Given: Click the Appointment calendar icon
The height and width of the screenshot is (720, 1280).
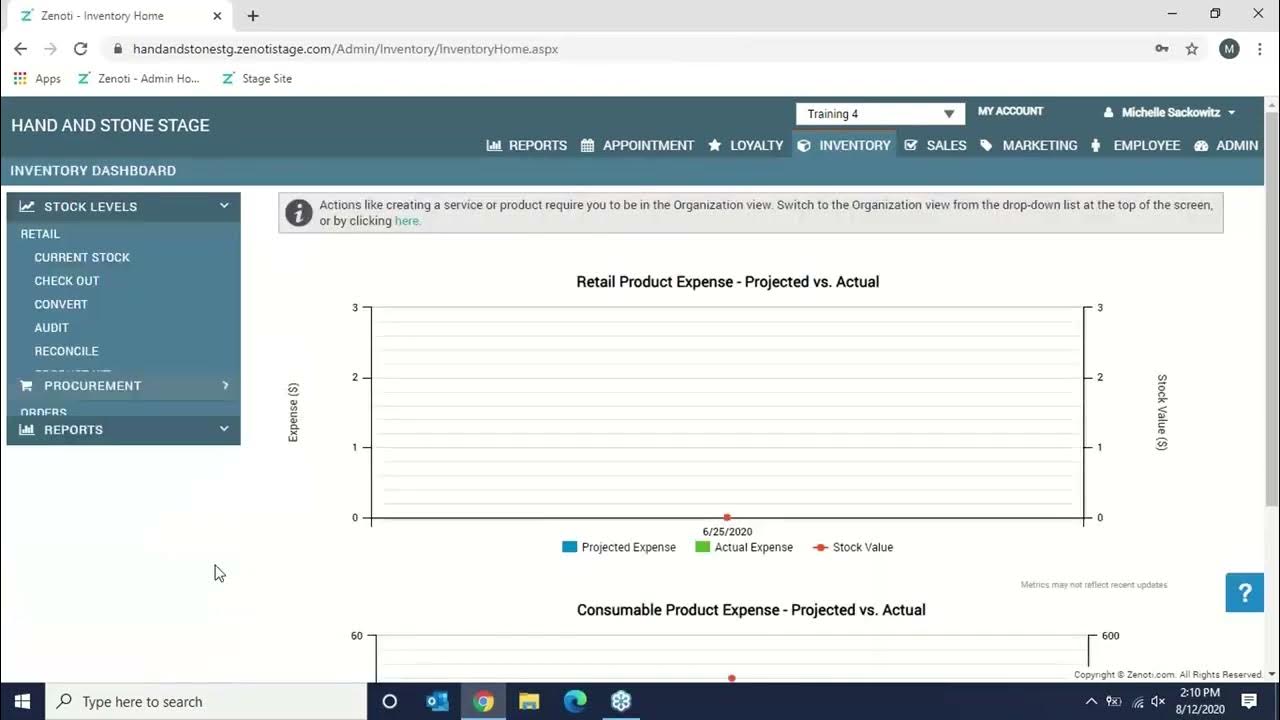Looking at the screenshot, I should coord(588,145).
